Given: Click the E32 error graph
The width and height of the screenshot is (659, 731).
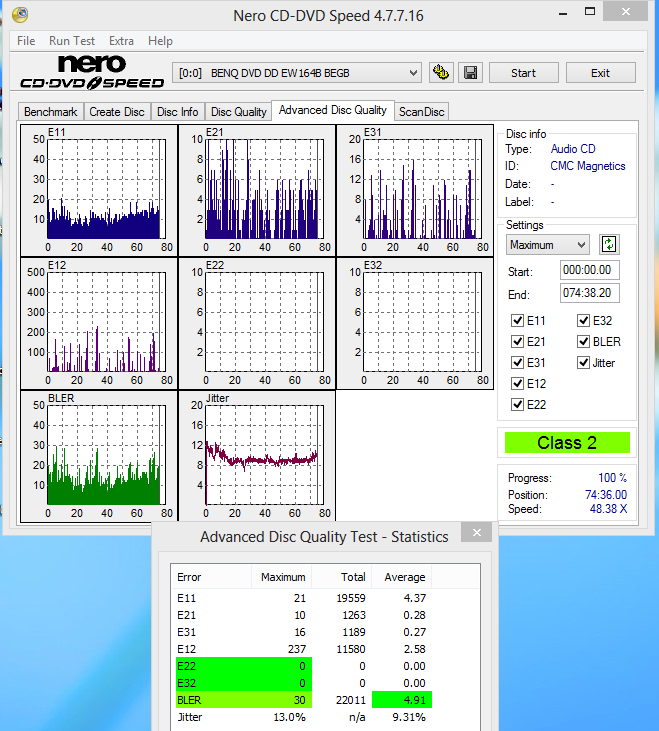Looking at the screenshot, I should [415, 324].
